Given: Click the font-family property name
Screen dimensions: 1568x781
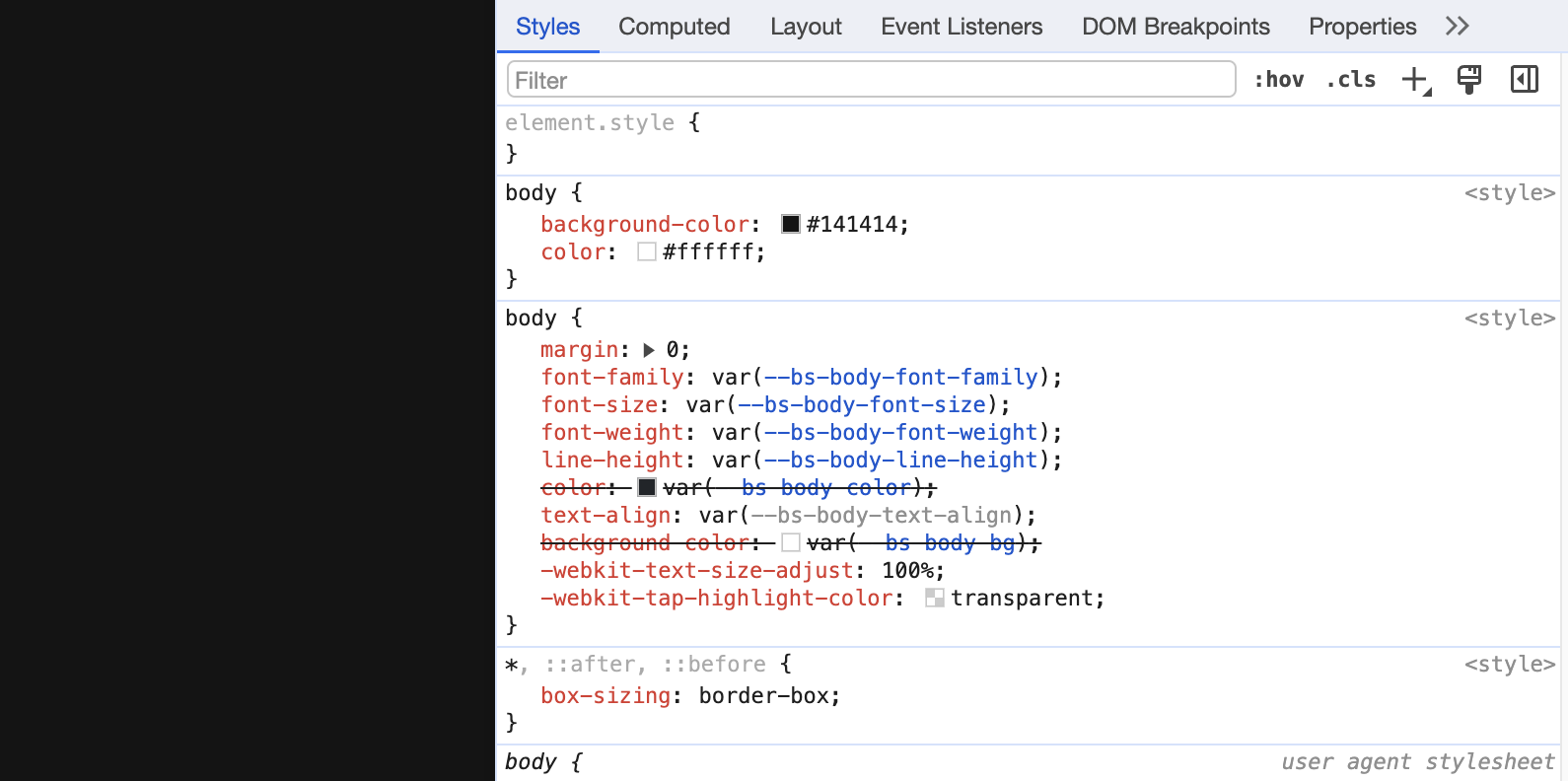Looking at the screenshot, I should coord(612,378).
